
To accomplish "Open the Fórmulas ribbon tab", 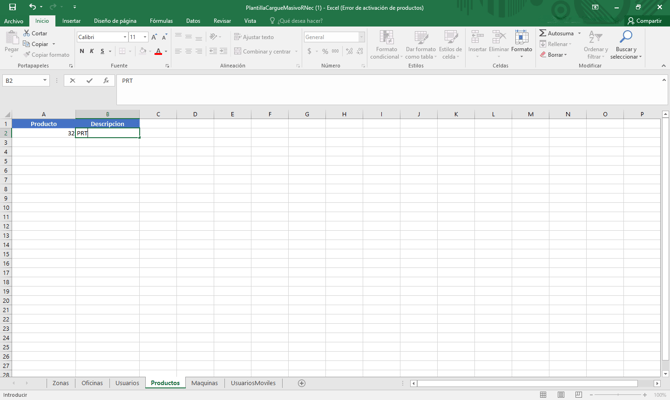I will [161, 20].
